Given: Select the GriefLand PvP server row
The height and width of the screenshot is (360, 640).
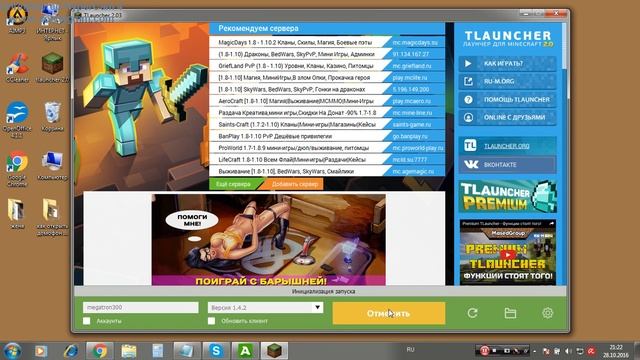Looking at the screenshot, I should coord(327,66).
